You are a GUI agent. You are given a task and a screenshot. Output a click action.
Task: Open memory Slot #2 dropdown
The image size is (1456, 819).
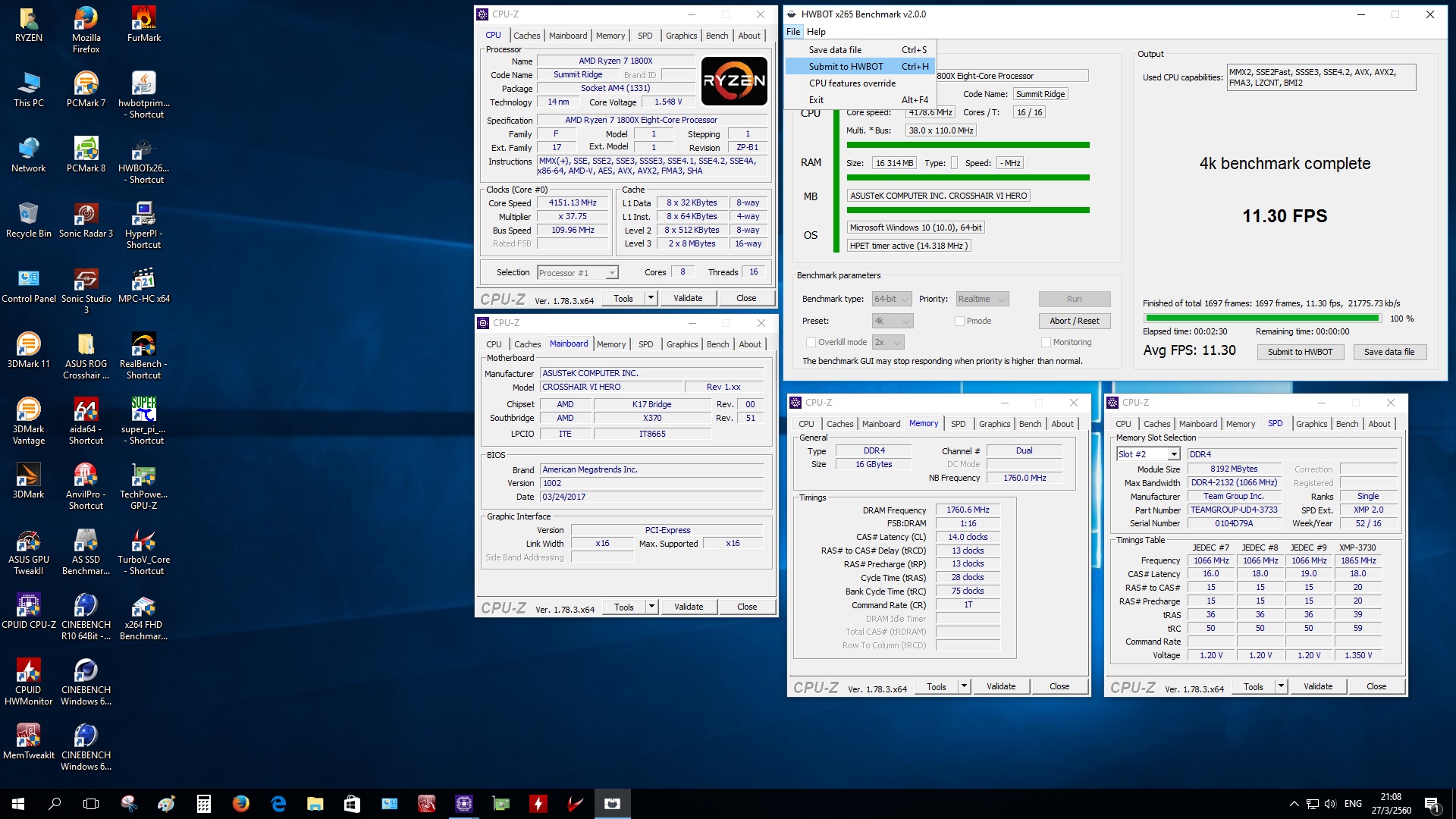(x=1148, y=454)
